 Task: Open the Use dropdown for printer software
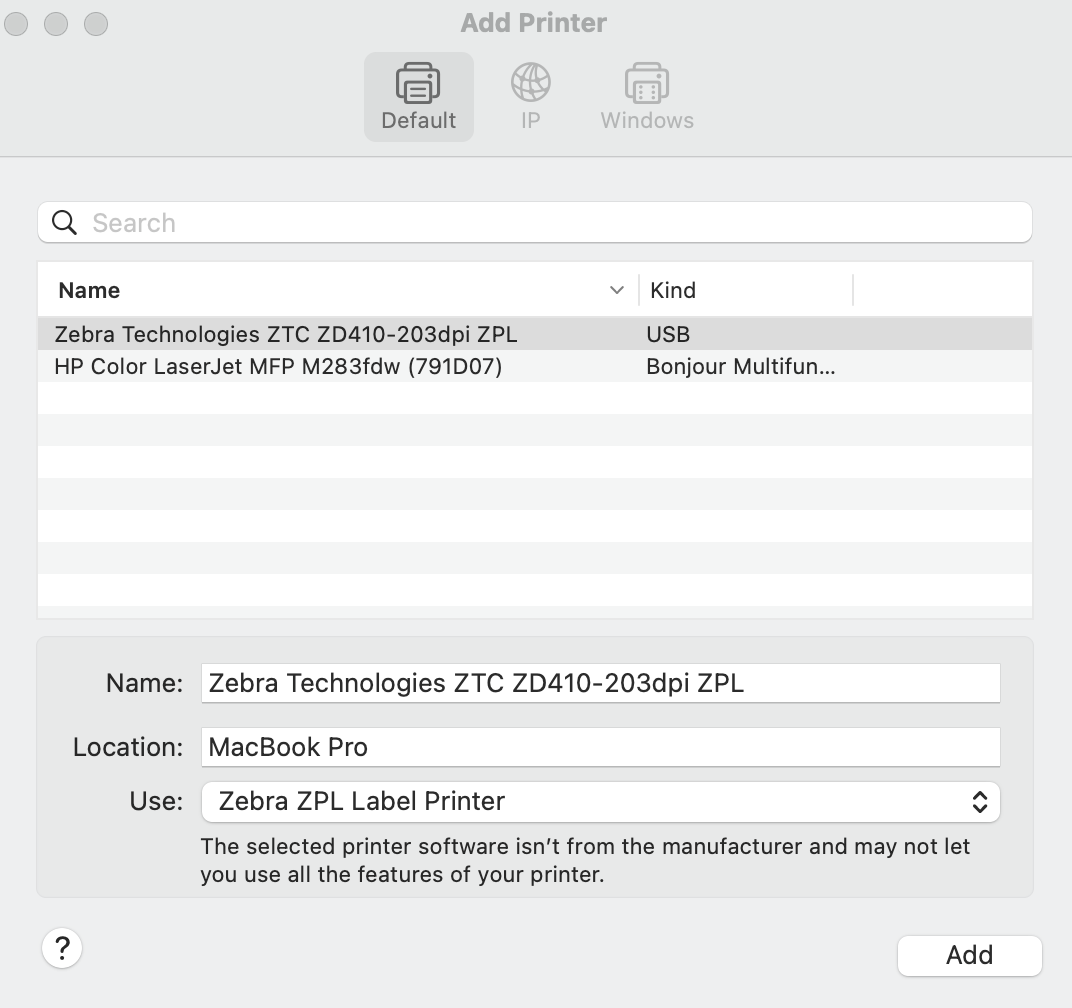click(600, 801)
